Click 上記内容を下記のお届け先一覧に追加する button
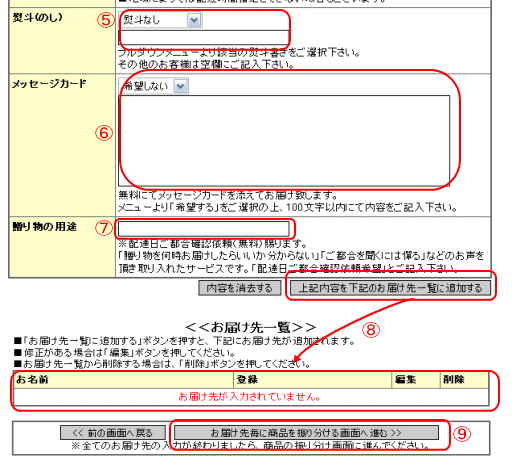The height and width of the screenshot is (470, 520). 390,288
